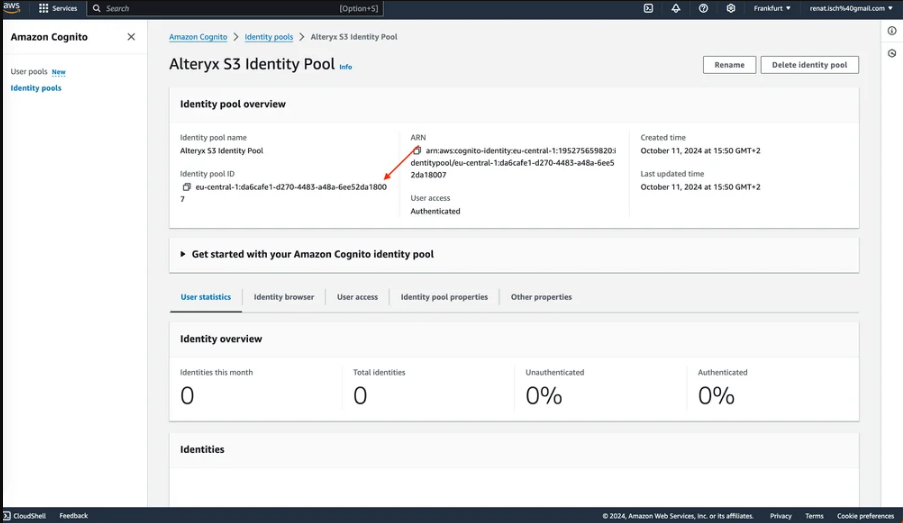Click the Identity pool overview heading
903x523 pixels.
pyautogui.click(x=233, y=104)
